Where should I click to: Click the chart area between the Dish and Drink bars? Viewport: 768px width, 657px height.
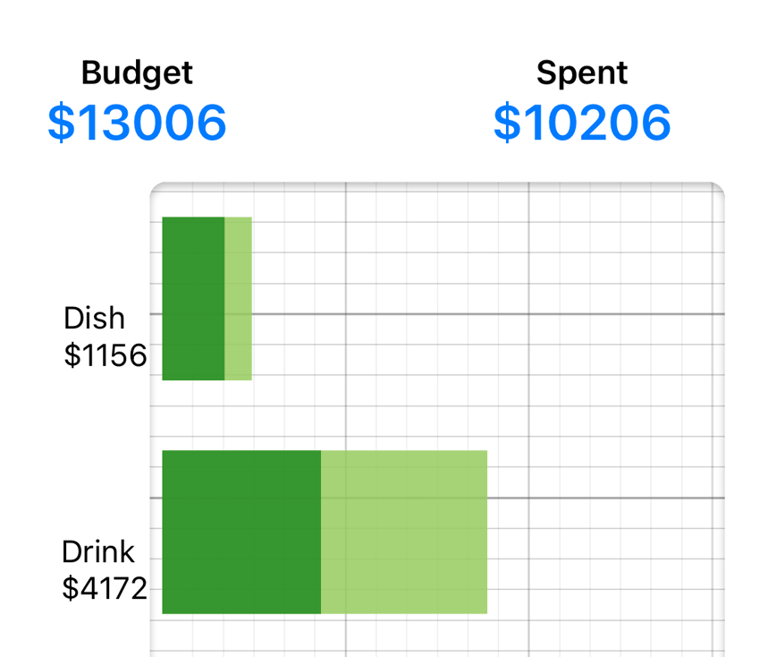pyautogui.click(x=437, y=415)
